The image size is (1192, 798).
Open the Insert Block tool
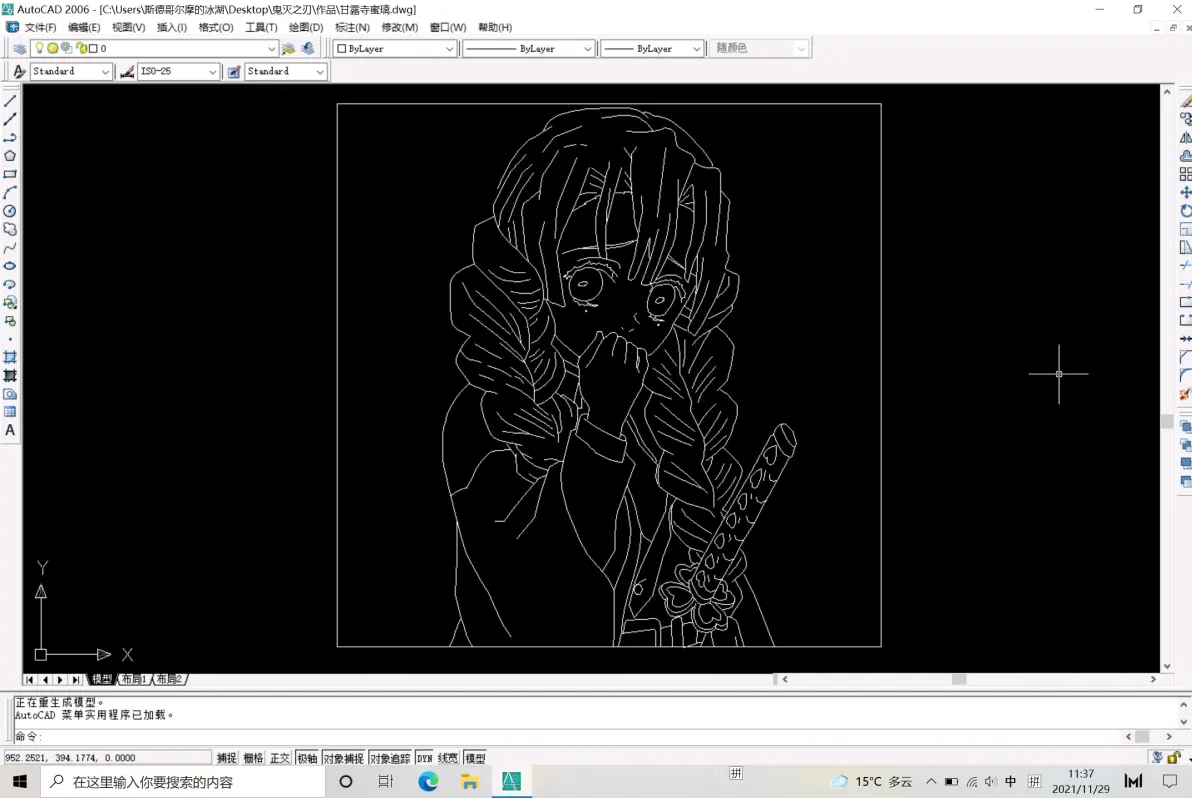click(x=10, y=302)
